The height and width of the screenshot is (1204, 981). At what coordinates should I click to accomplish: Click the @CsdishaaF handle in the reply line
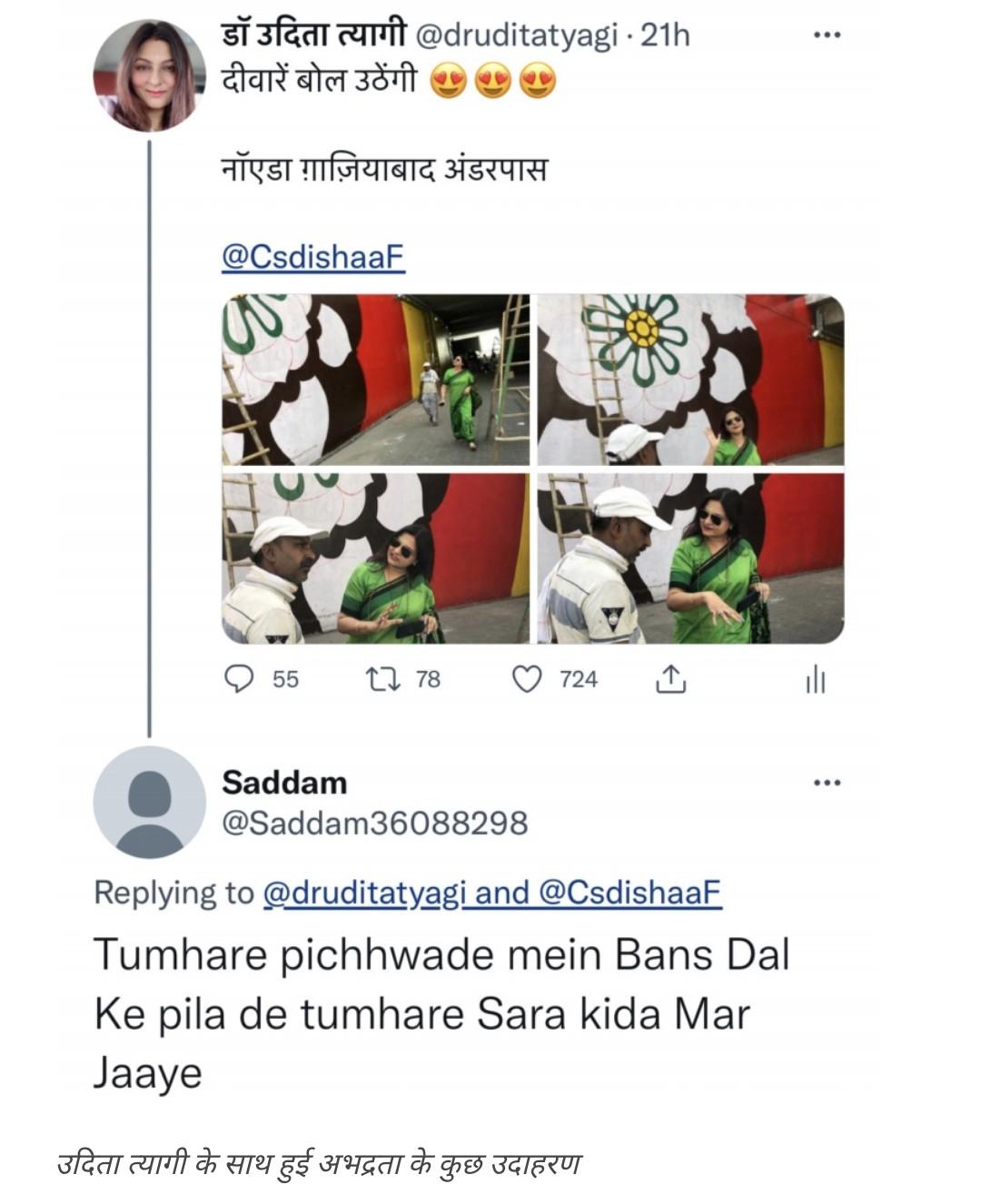click(630, 893)
